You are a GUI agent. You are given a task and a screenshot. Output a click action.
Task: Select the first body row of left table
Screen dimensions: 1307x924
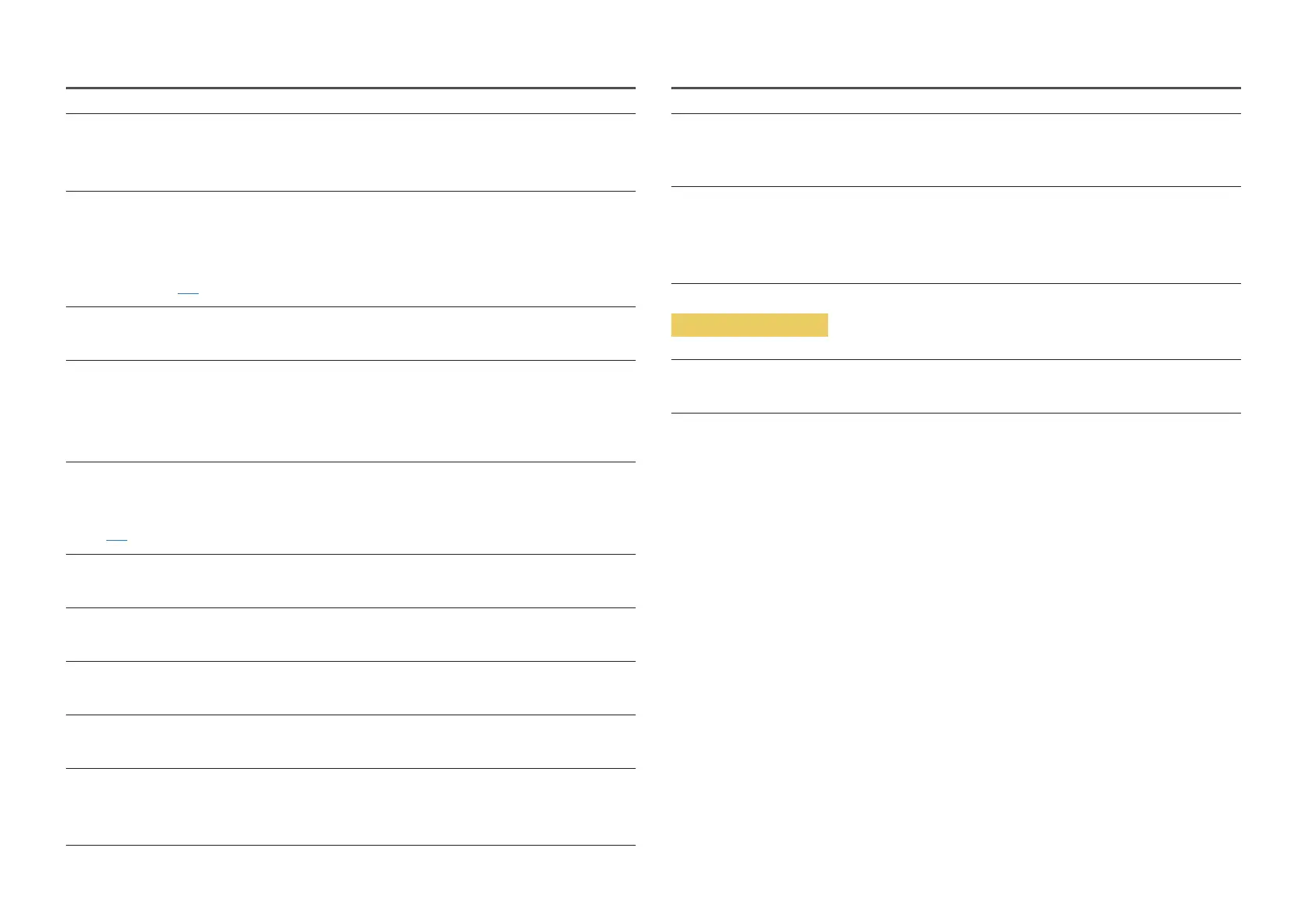coord(350,153)
